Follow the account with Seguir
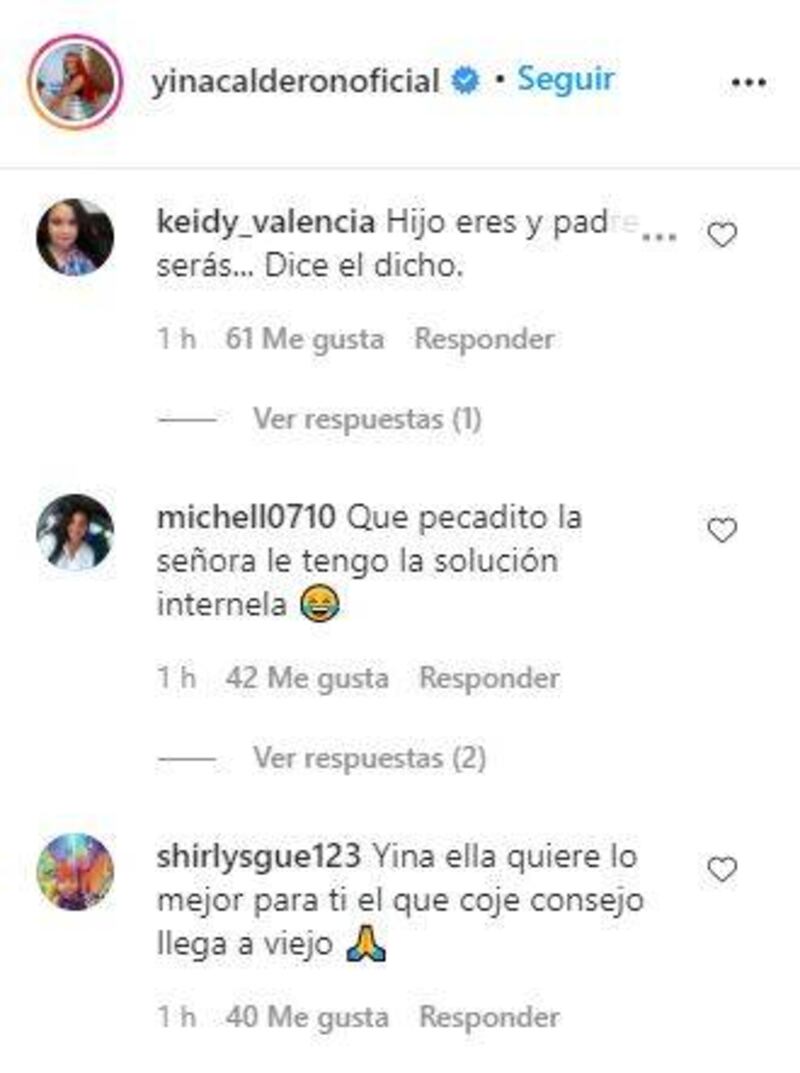The image size is (800, 1073). tap(566, 79)
